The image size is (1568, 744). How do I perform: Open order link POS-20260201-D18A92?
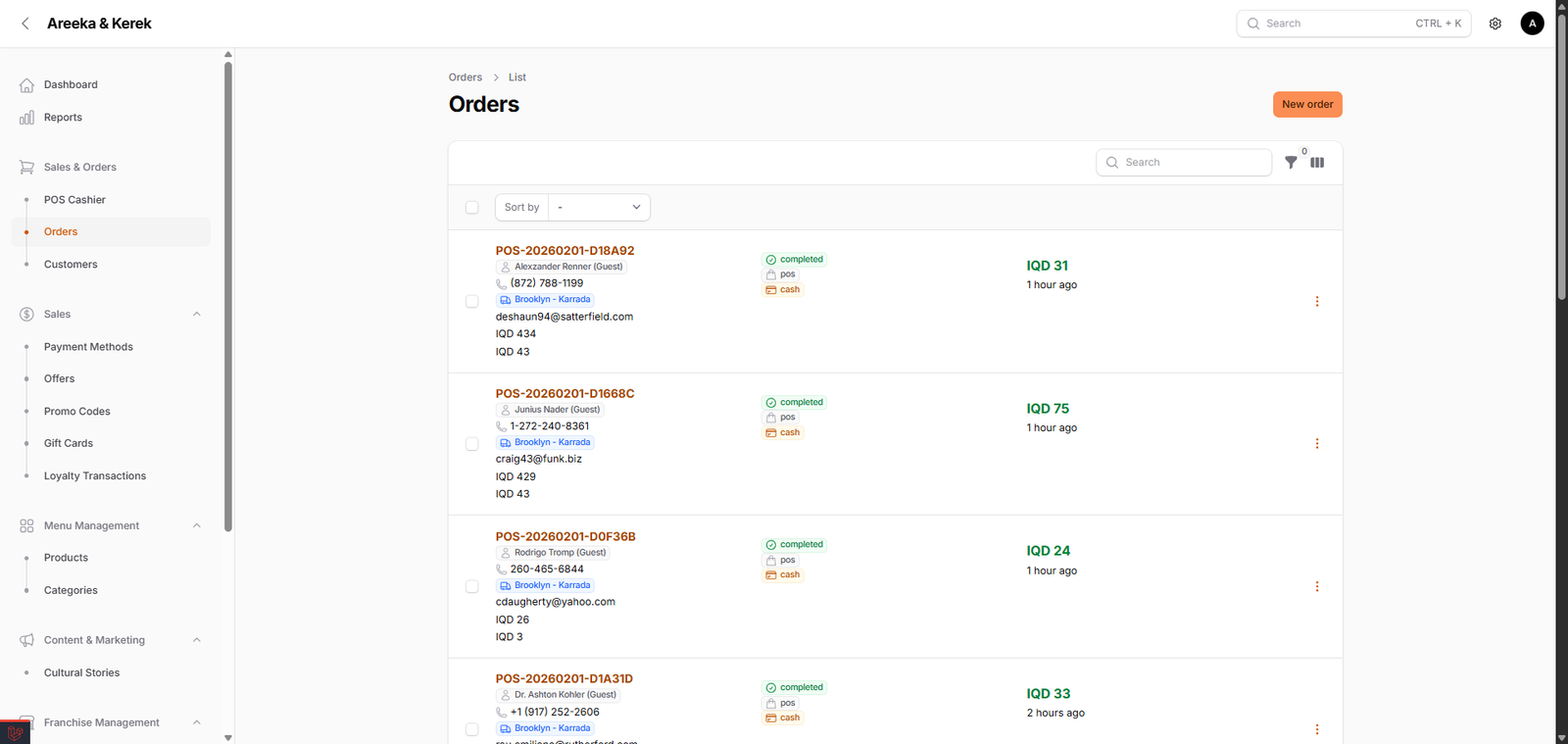coord(564,251)
